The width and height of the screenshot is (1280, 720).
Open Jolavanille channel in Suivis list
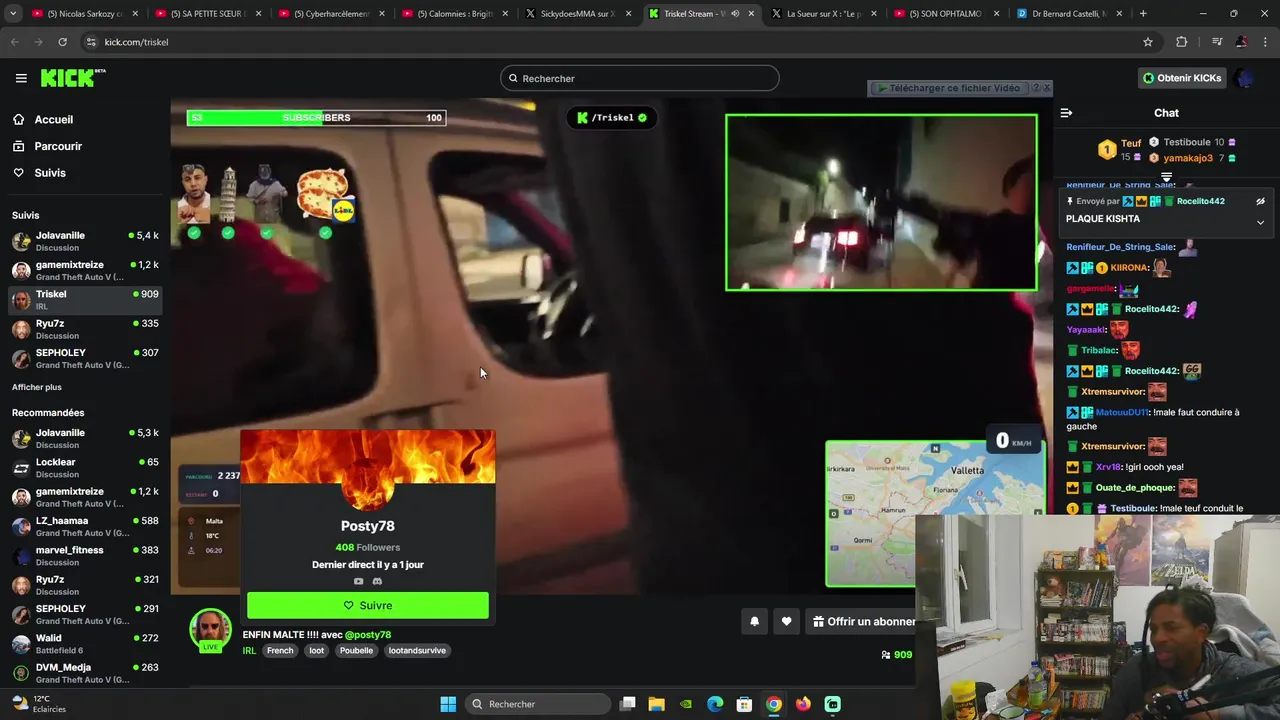point(85,241)
